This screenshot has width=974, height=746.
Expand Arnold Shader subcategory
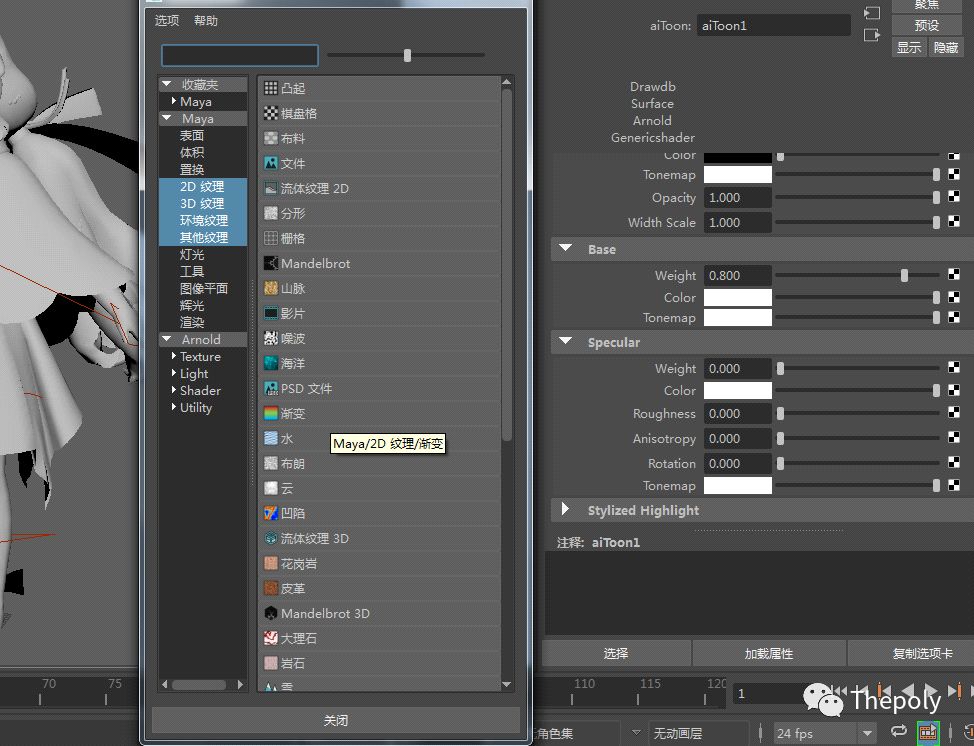(x=174, y=390)
